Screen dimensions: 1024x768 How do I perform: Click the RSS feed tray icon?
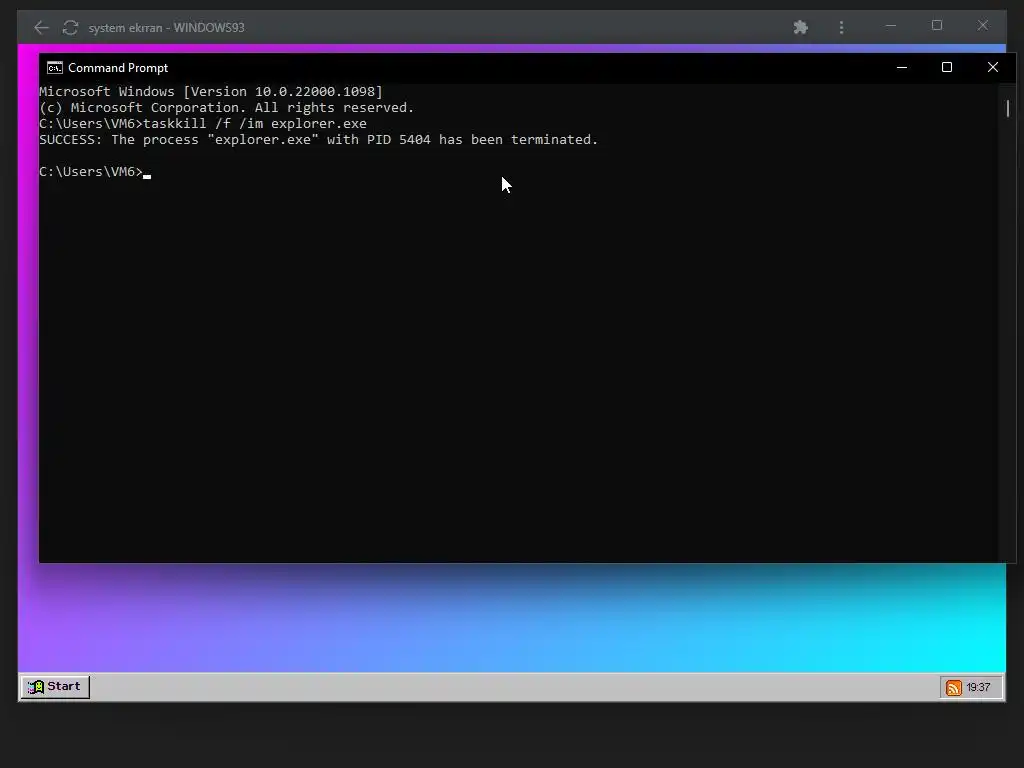(953, 688)
